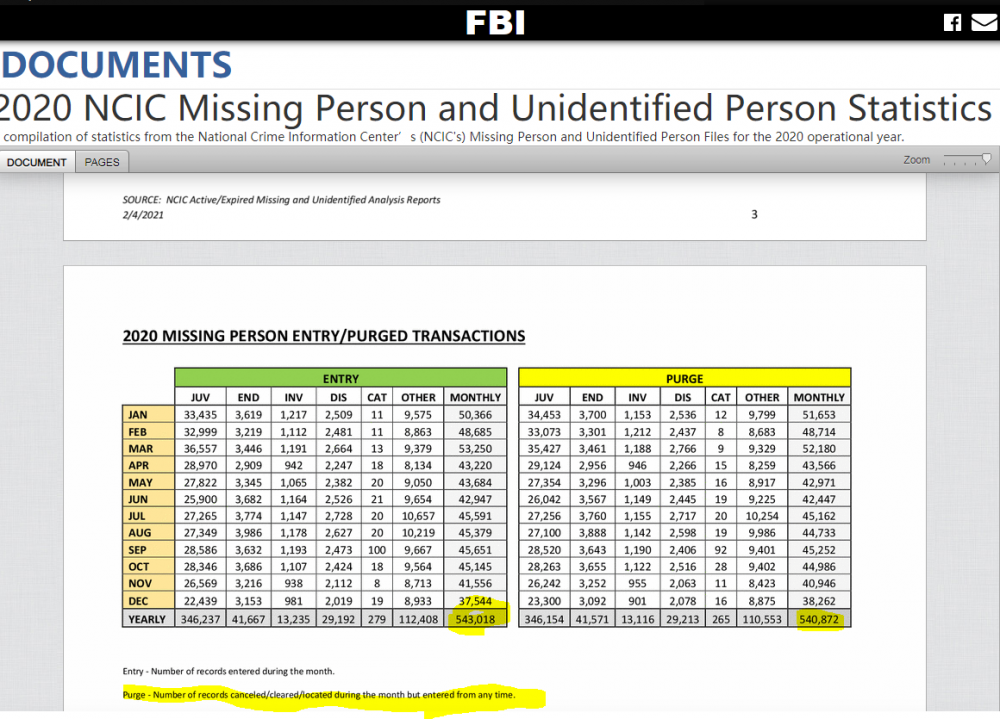Click the yellow PURGE table header

[685, 379]
